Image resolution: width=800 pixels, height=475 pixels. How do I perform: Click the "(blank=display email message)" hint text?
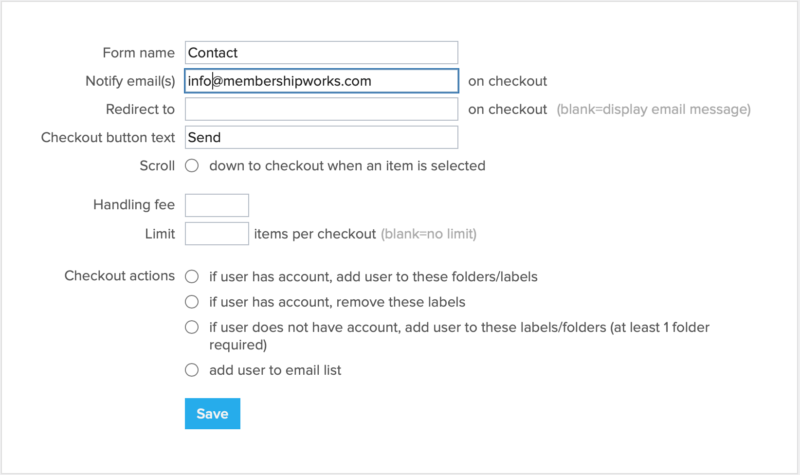point(653,109)
